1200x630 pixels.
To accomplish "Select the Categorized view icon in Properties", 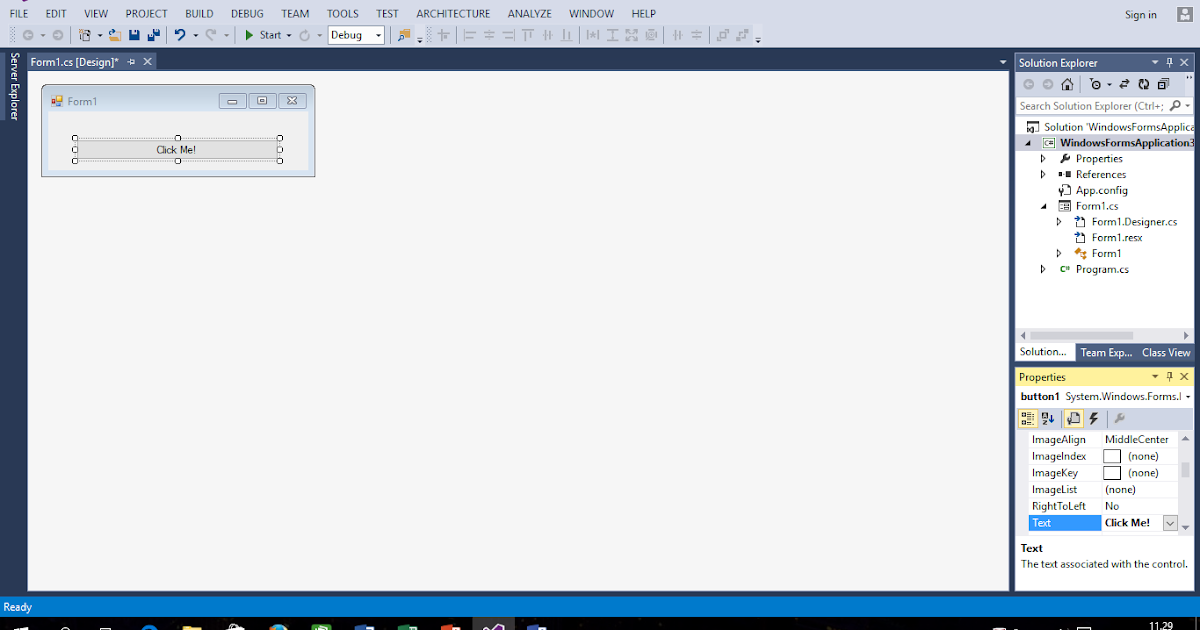I will click(1028, 418).
